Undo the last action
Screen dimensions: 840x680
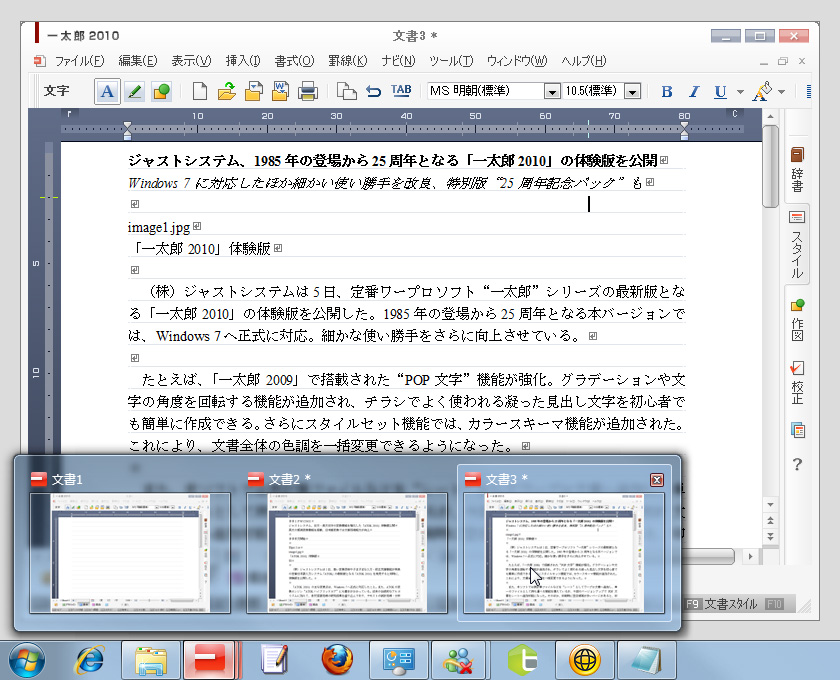[373, 92]
